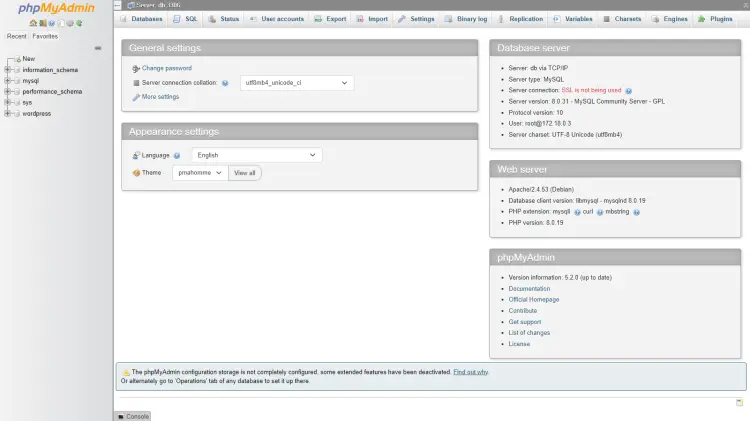The height and width of the screenshot is (421, 750).
Task: Click the New database icon in the tree
Action: point(18,59)
